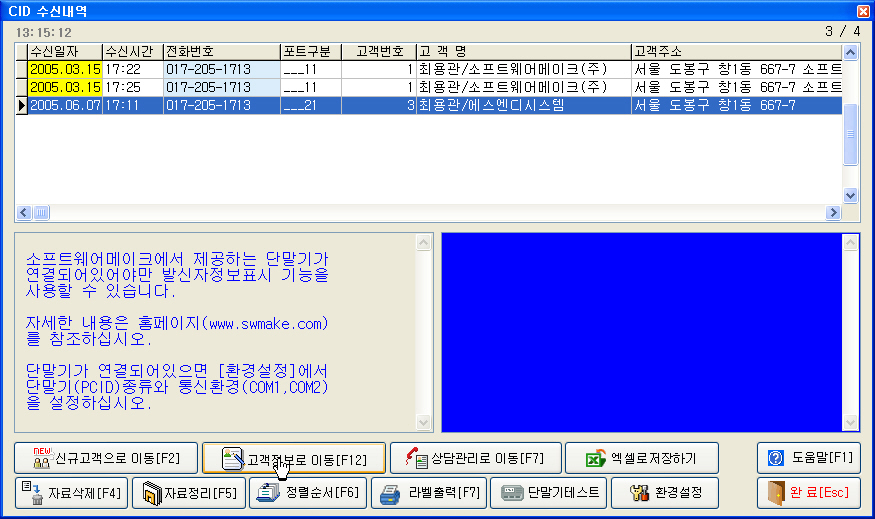Sort by the 수신일자 column header
Image resolution: width=875 pixels, height=519 pixels.
pos(65,52)
